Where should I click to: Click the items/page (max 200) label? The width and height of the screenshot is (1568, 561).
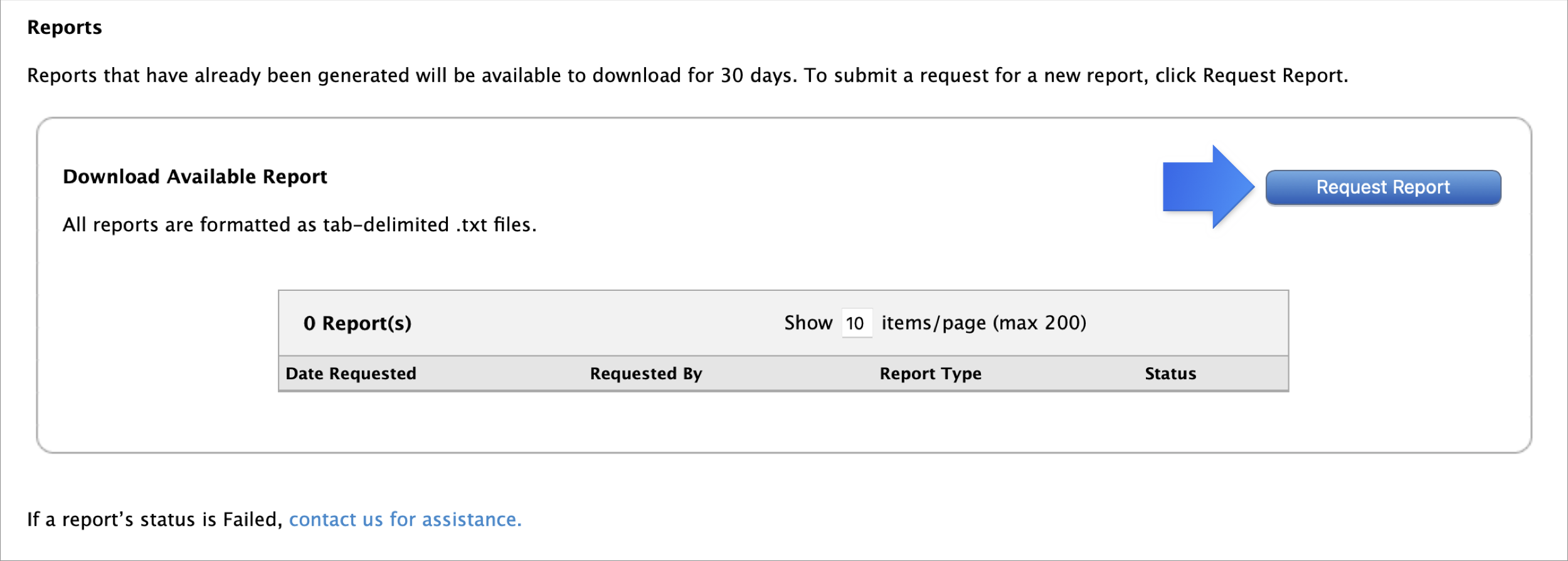[983, 323]
